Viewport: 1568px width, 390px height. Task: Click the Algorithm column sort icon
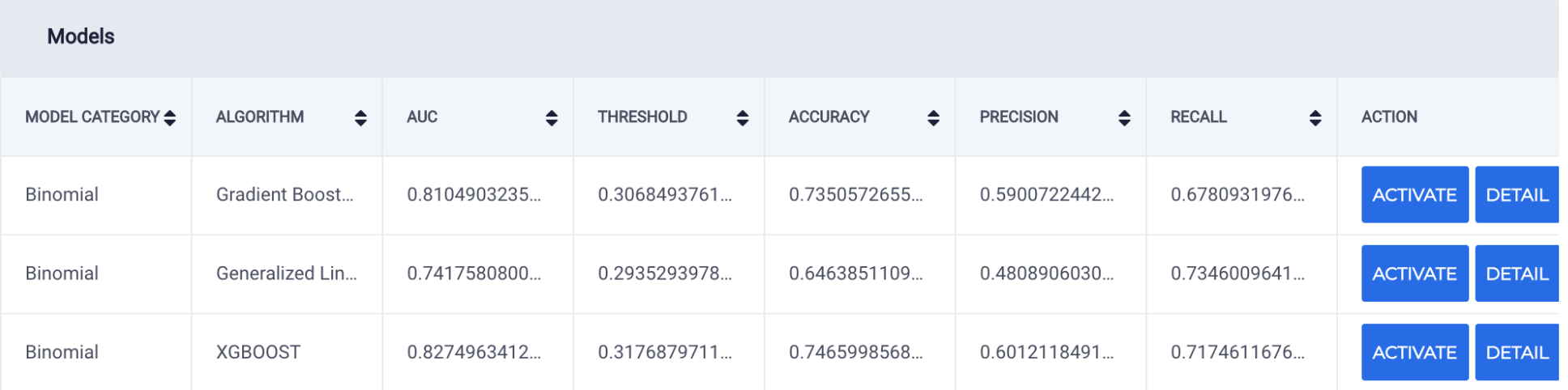click(x=360, y=118)
